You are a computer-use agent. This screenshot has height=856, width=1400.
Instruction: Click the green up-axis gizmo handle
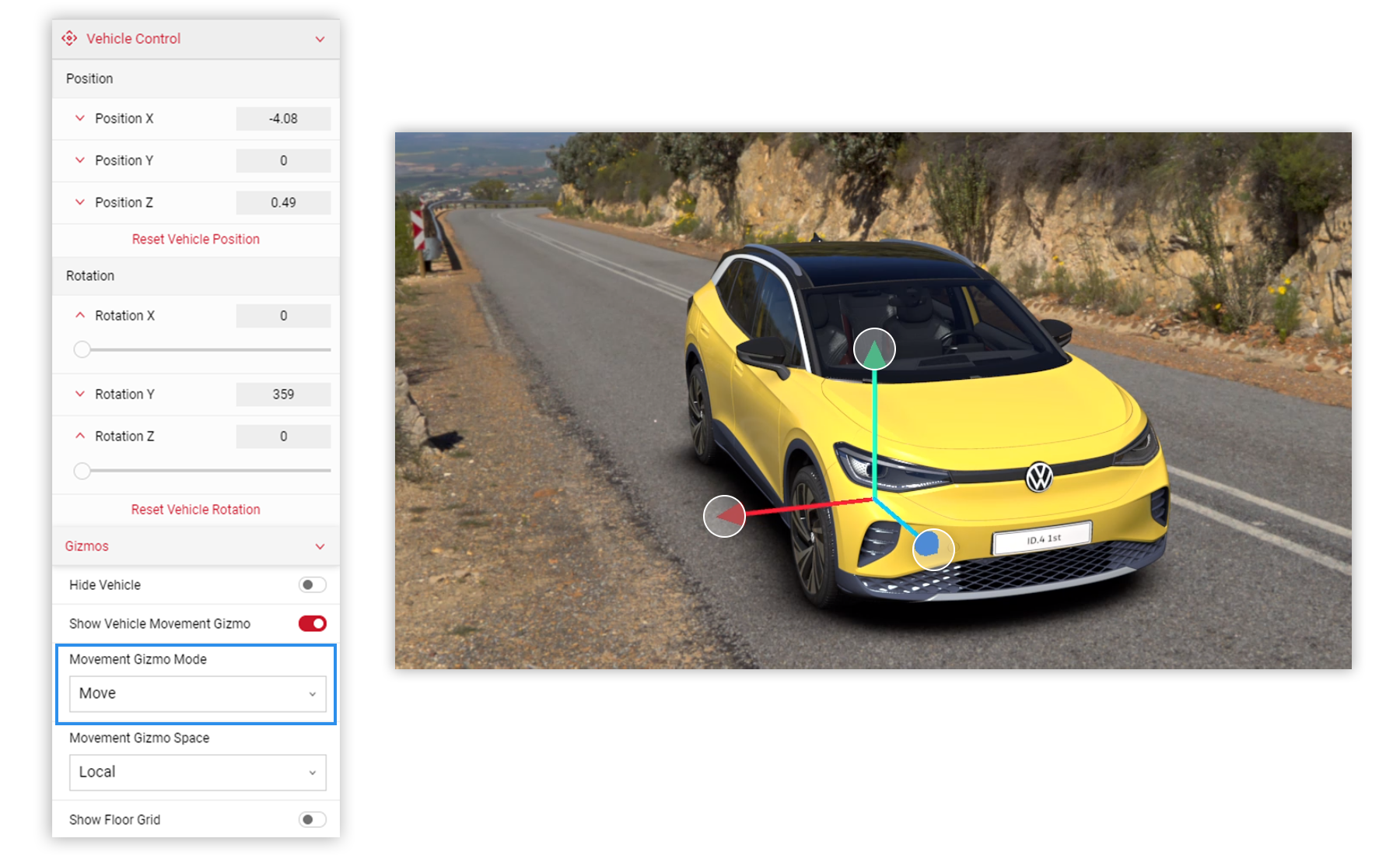(x=874, y=349)
